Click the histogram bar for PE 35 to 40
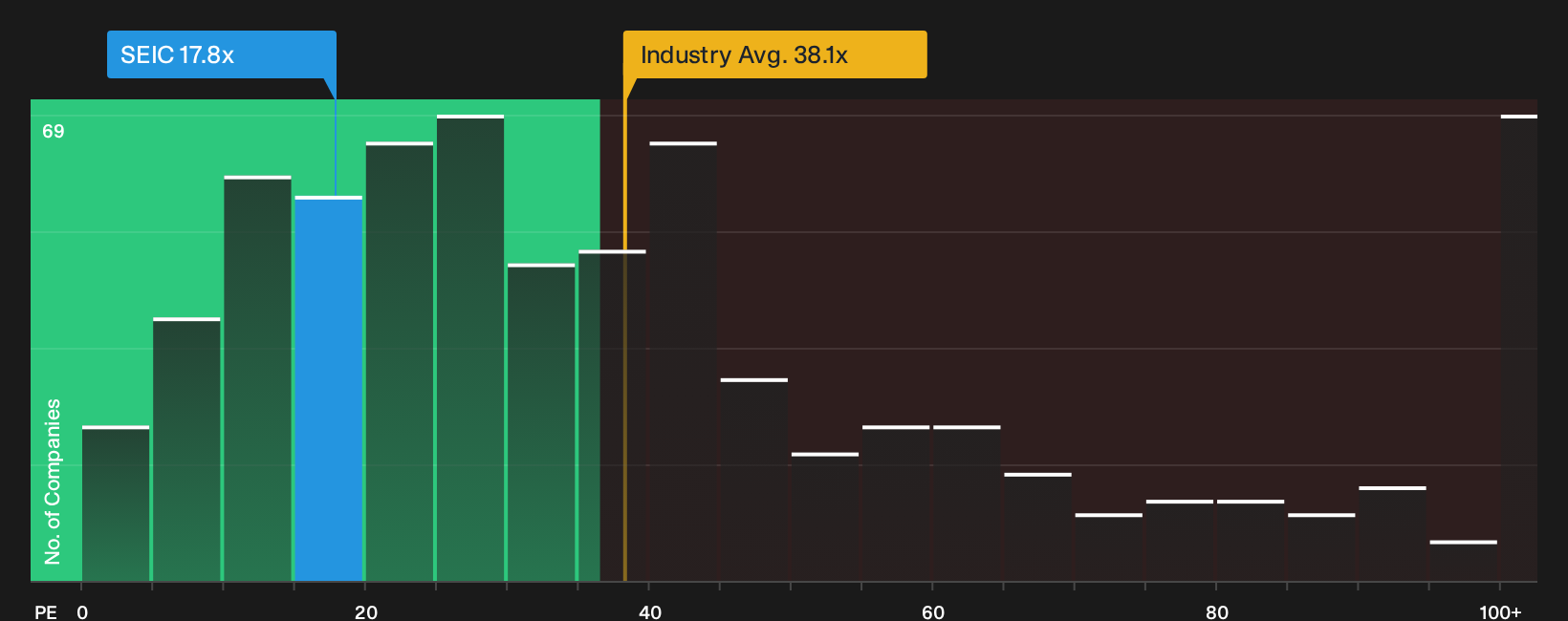The image size is (1568, 621). click(612, 417)
